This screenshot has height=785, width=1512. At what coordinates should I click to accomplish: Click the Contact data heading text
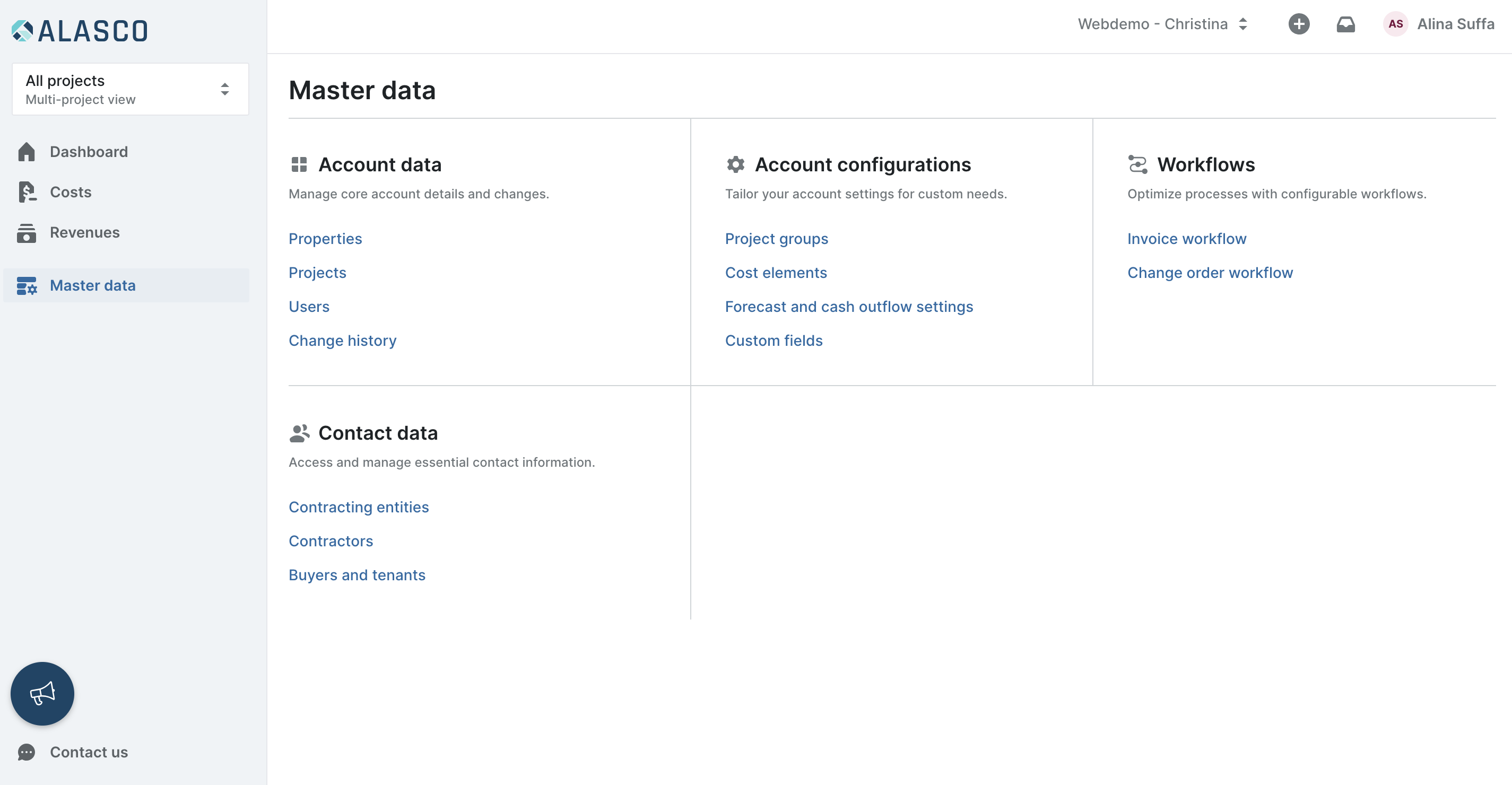tap(379, 433)
